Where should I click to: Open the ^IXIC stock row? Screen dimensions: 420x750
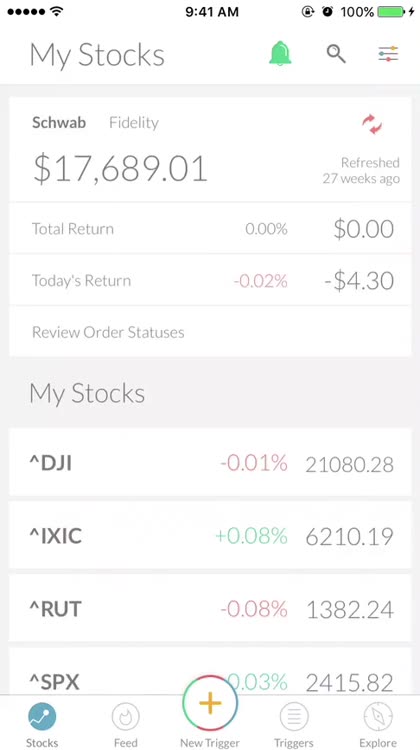coord(210,535)
